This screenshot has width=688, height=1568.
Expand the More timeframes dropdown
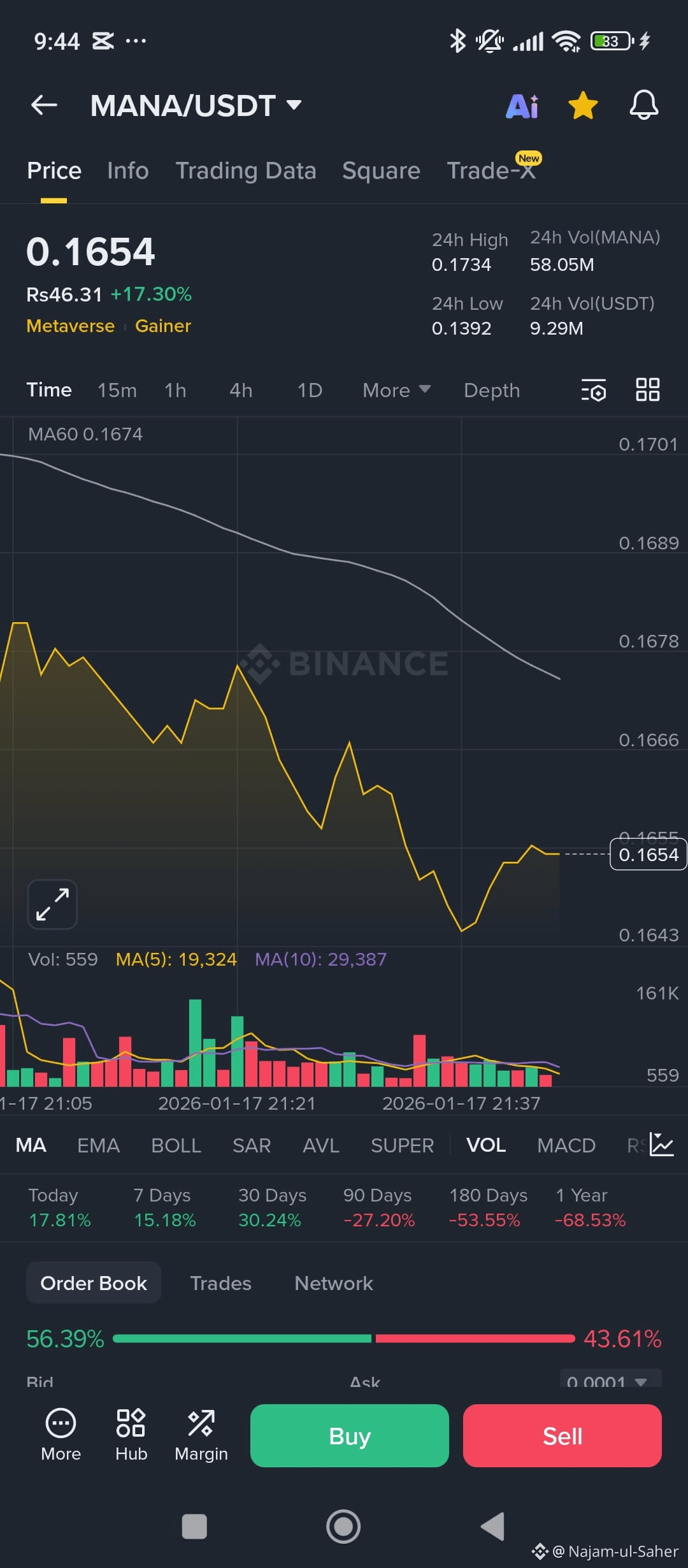click(395, 389)
